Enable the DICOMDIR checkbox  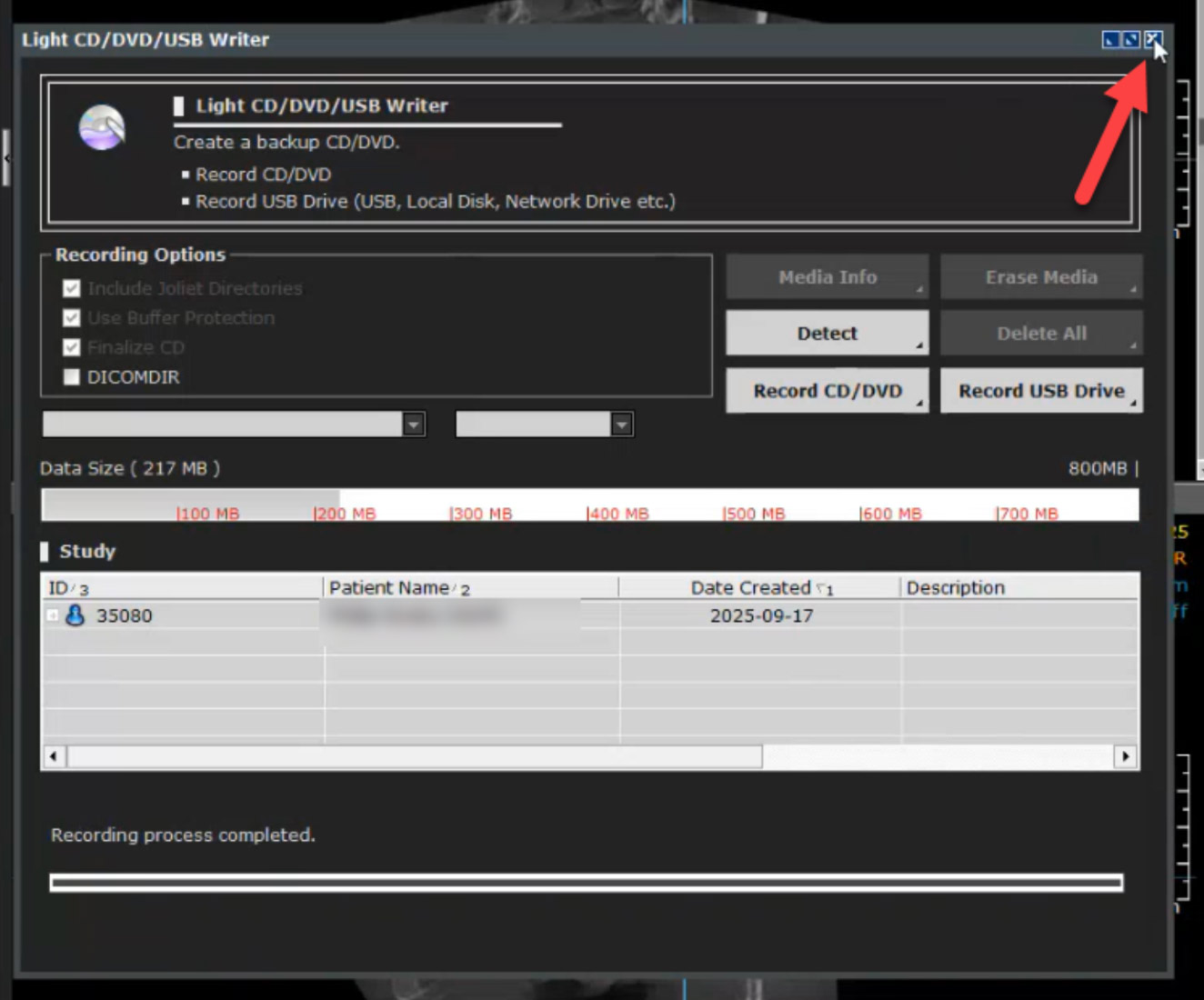coord(72,377)
